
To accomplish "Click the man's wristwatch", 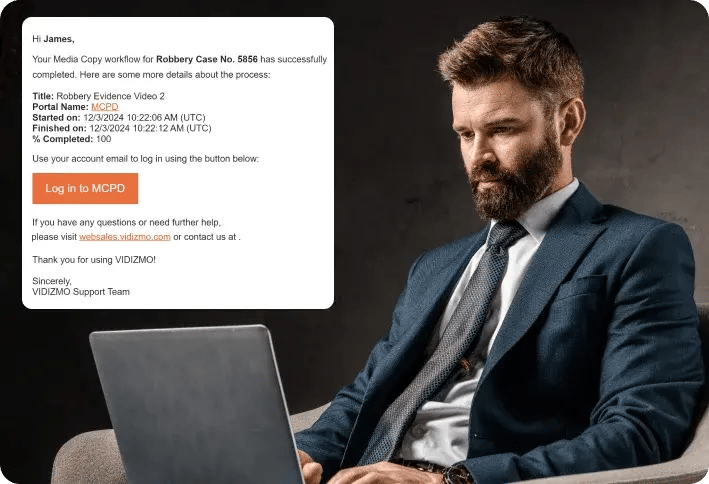I will (458, 474).
